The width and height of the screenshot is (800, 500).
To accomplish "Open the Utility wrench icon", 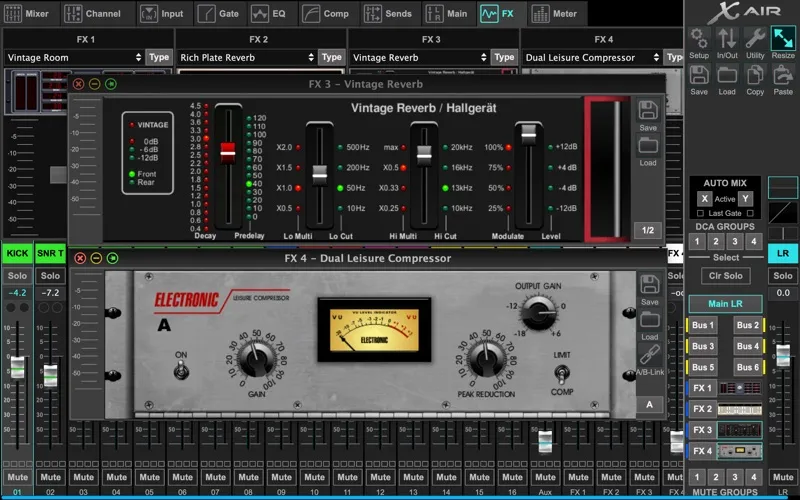I will (755, 42).
